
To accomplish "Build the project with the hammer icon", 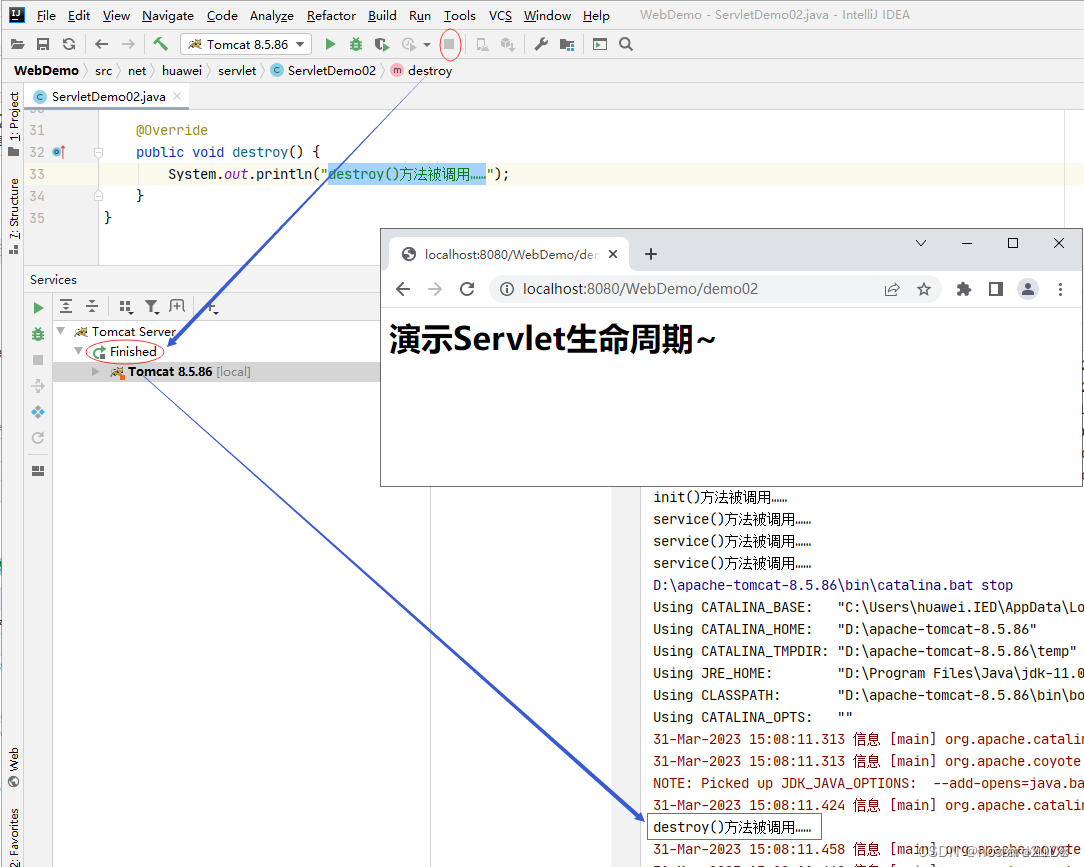I will [x=160, y=44].
